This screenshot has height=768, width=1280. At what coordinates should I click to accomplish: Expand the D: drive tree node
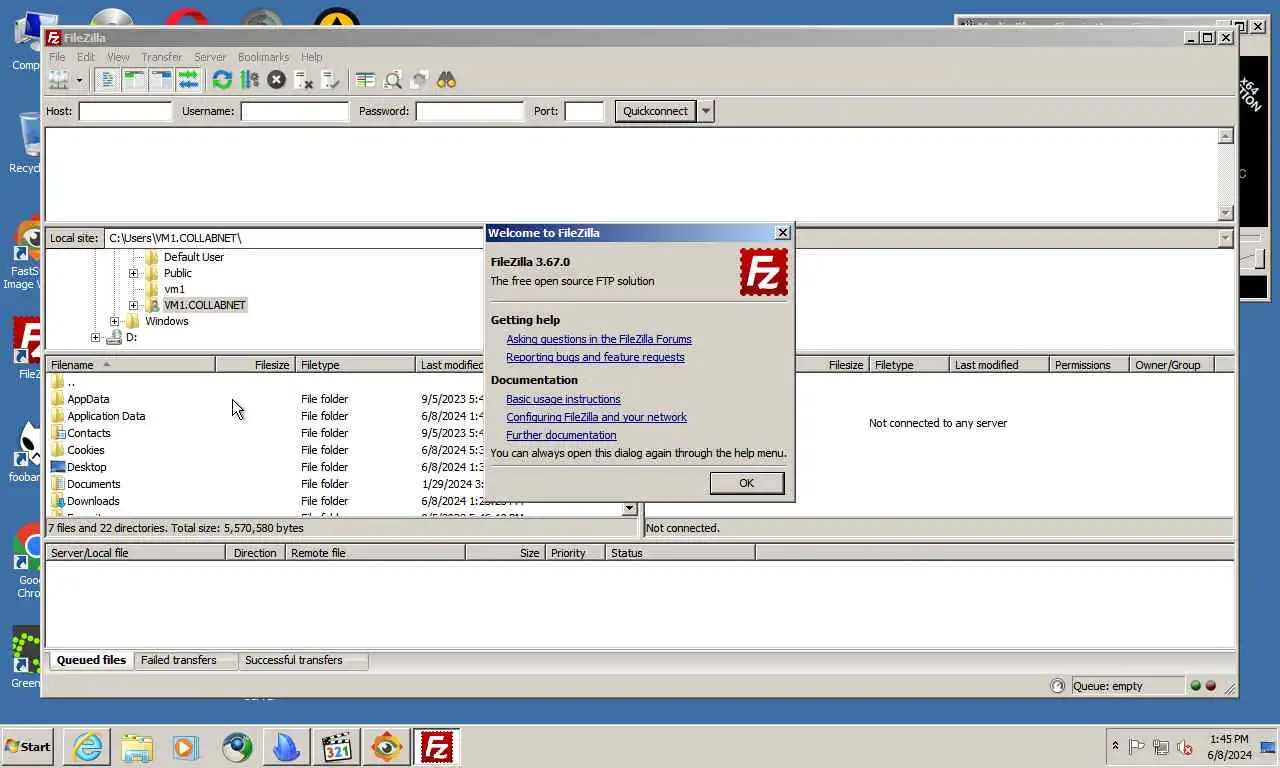click(95, 337)
